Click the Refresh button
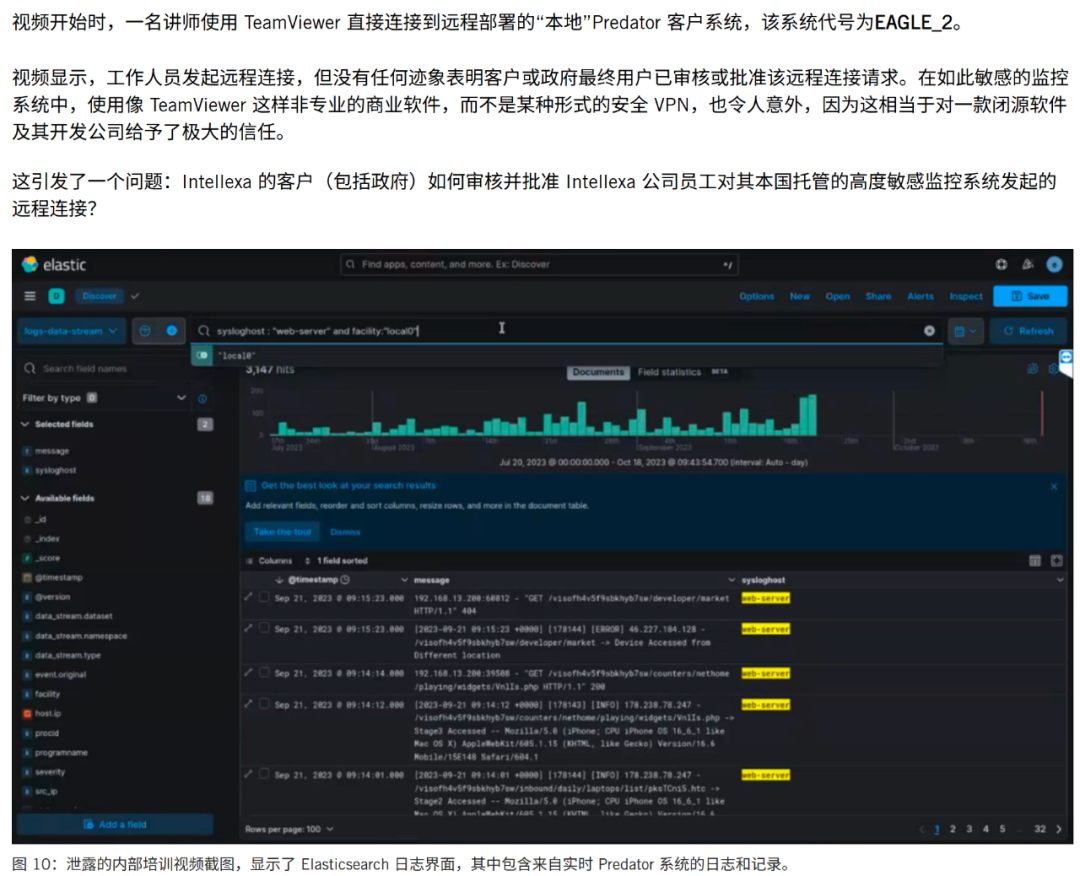The image size is (1080, 876). pyautogui.click(x=1029, y=331)
